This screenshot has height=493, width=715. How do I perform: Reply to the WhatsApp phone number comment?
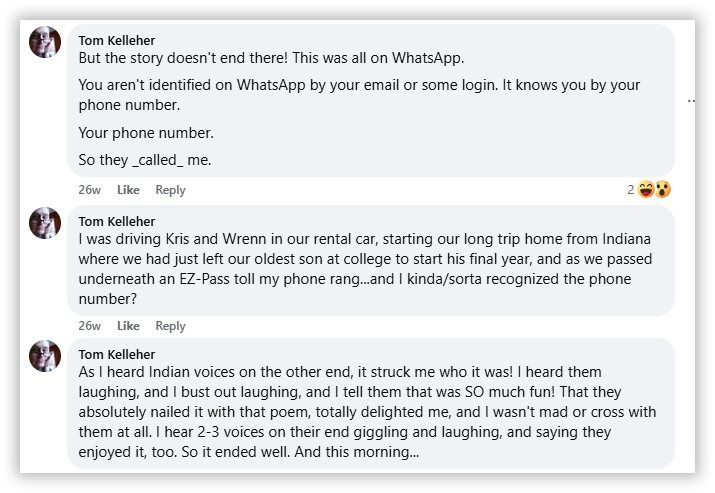point(170,190)
